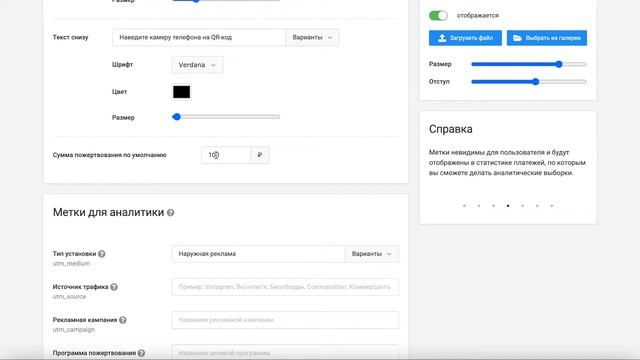
Task: Select second dot in Справка carousel
Action: (479, 206)
